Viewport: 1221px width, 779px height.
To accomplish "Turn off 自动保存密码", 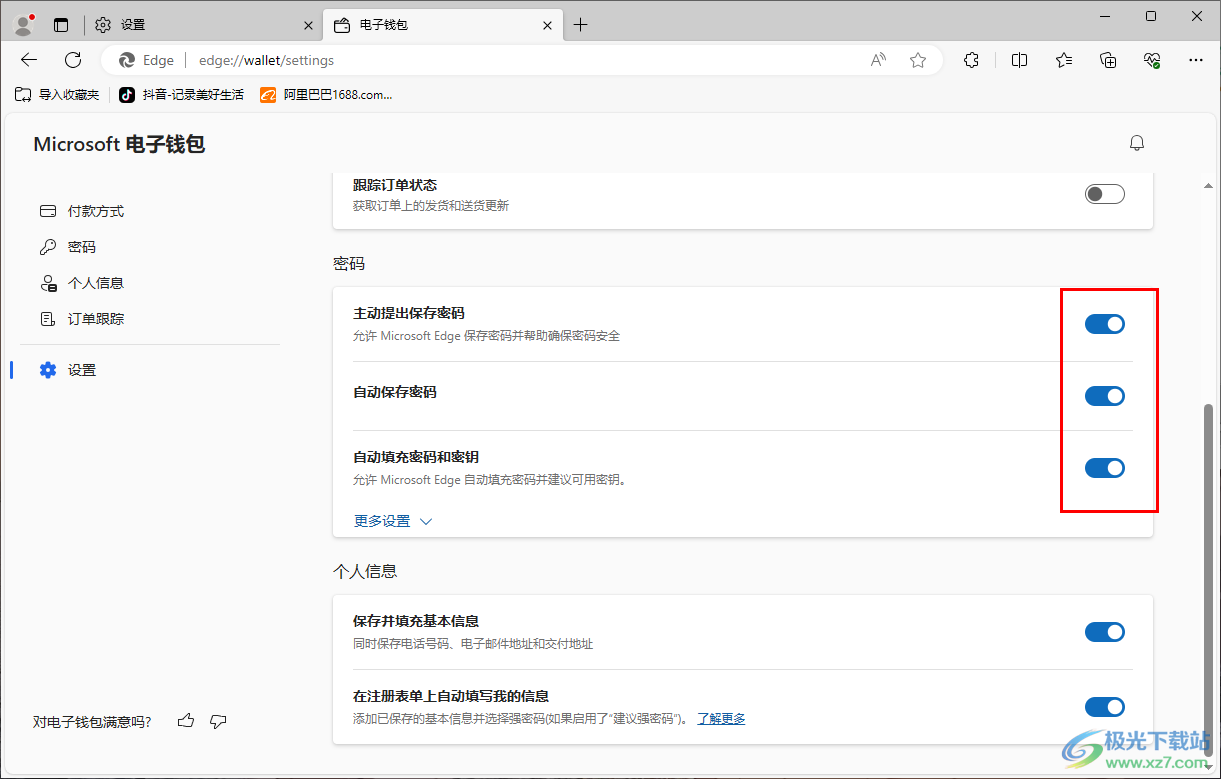I will (x=1104, y=395).
